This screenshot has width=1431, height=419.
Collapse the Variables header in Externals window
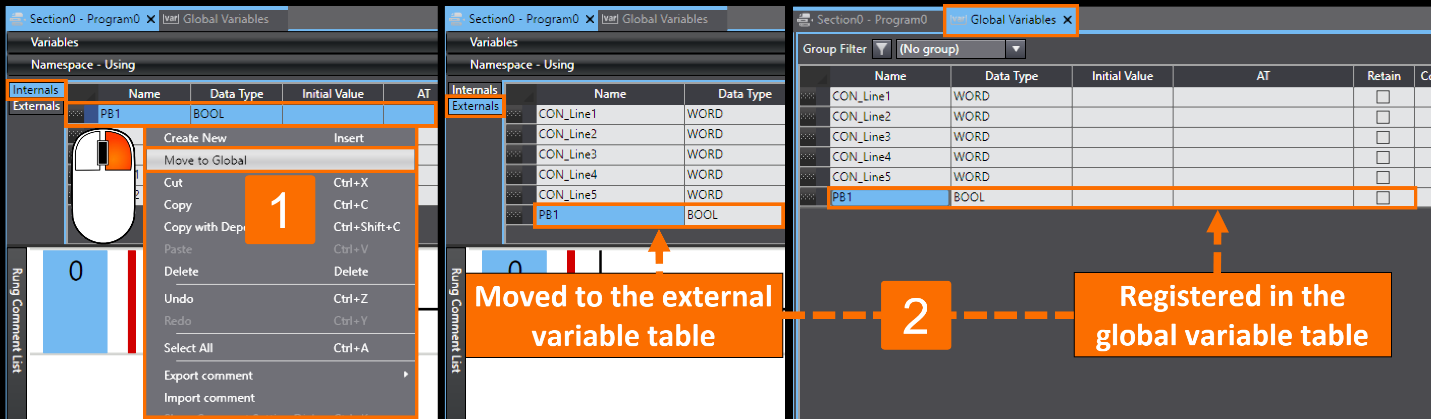[615, 42]
